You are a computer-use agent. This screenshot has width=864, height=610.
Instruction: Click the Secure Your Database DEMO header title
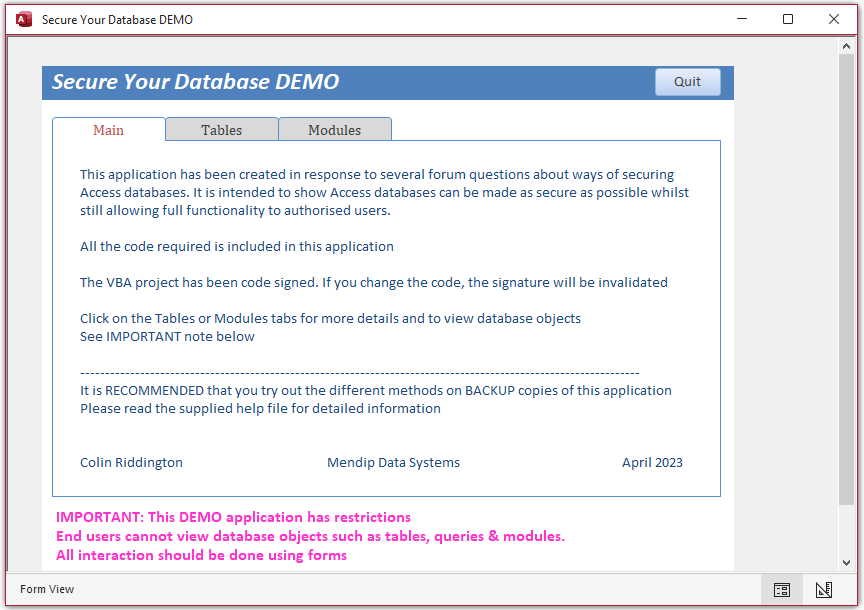(196, 82)
